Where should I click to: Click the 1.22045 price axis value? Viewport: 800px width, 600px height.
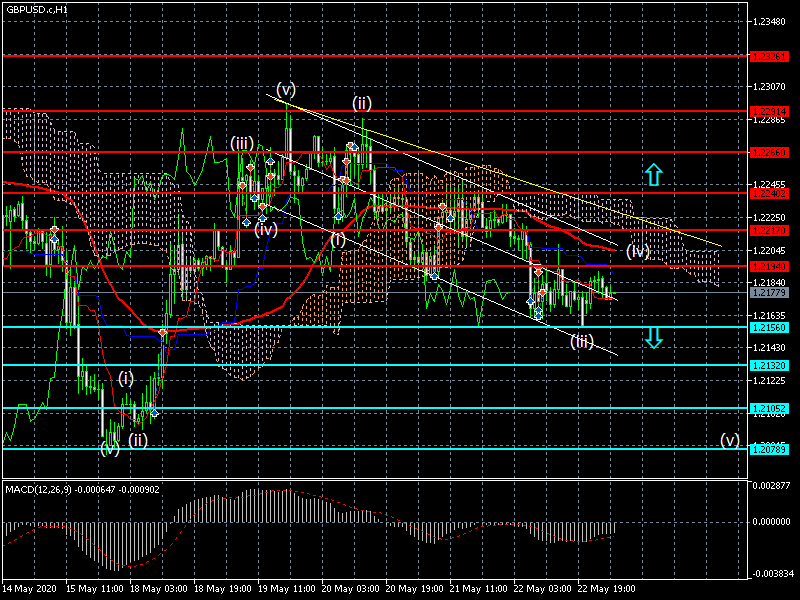point(769,250)
